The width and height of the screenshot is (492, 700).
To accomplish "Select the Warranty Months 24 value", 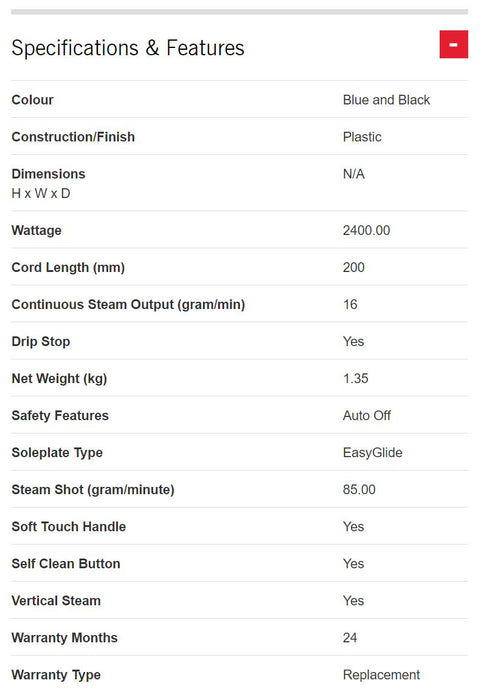I will pos(350,638).
